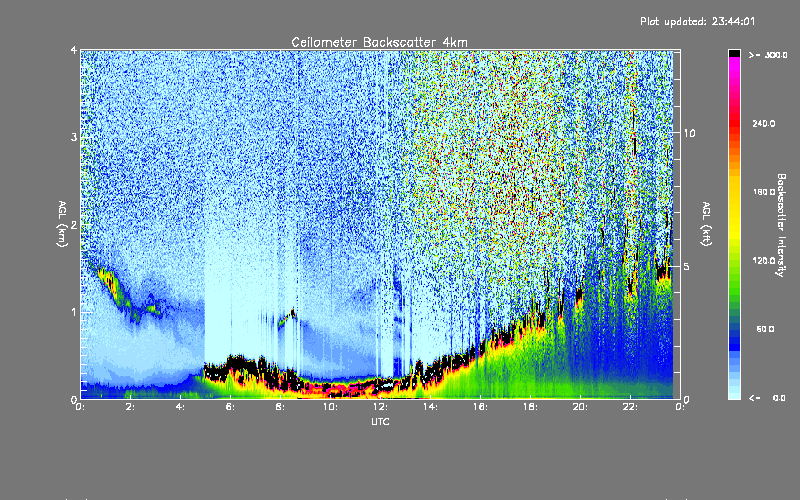
Task: Click the final "0:" tick after 22:
Action: 680,407
